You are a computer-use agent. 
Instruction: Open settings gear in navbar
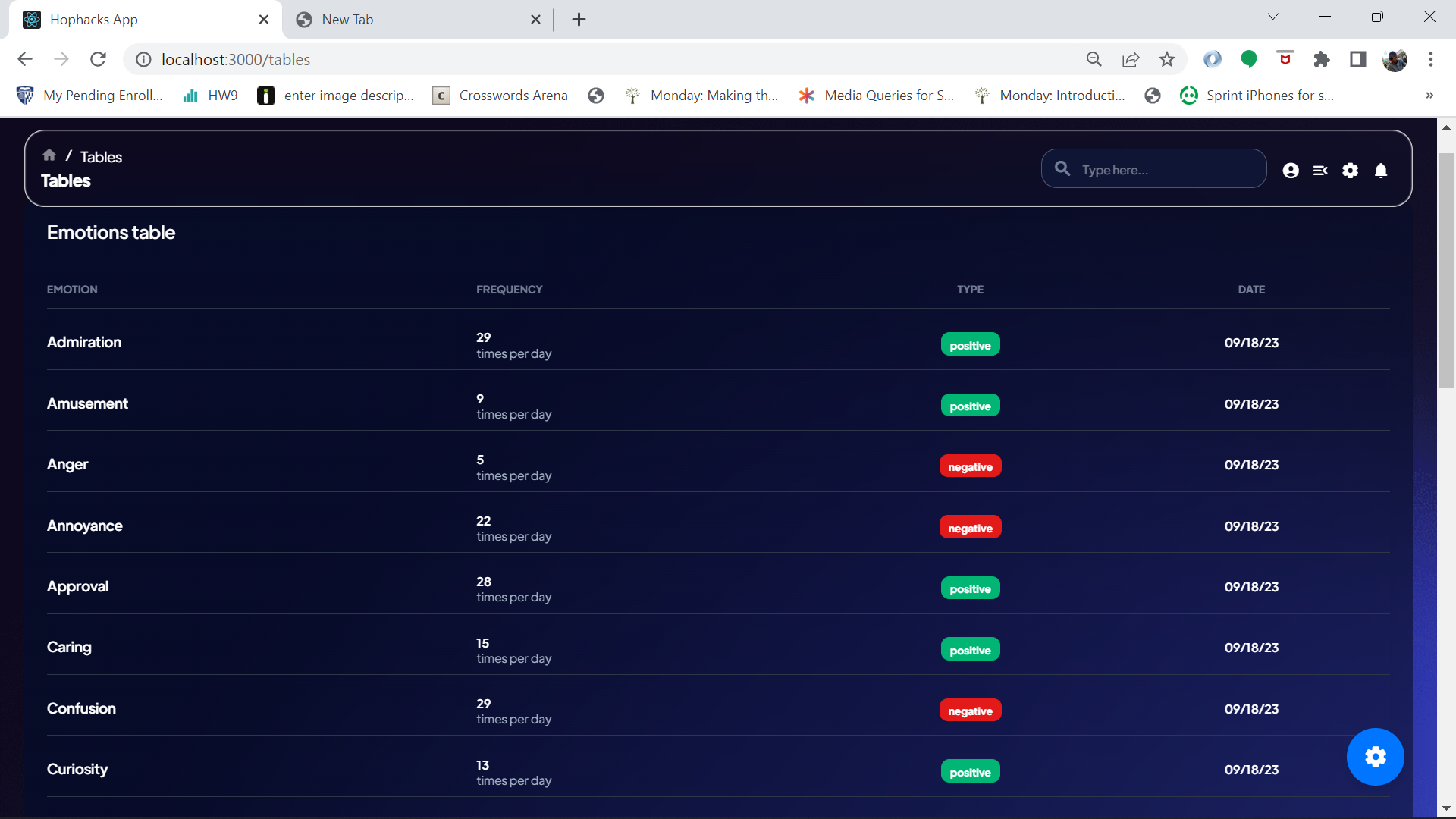pyautogui.click(x=1351, y=171)
